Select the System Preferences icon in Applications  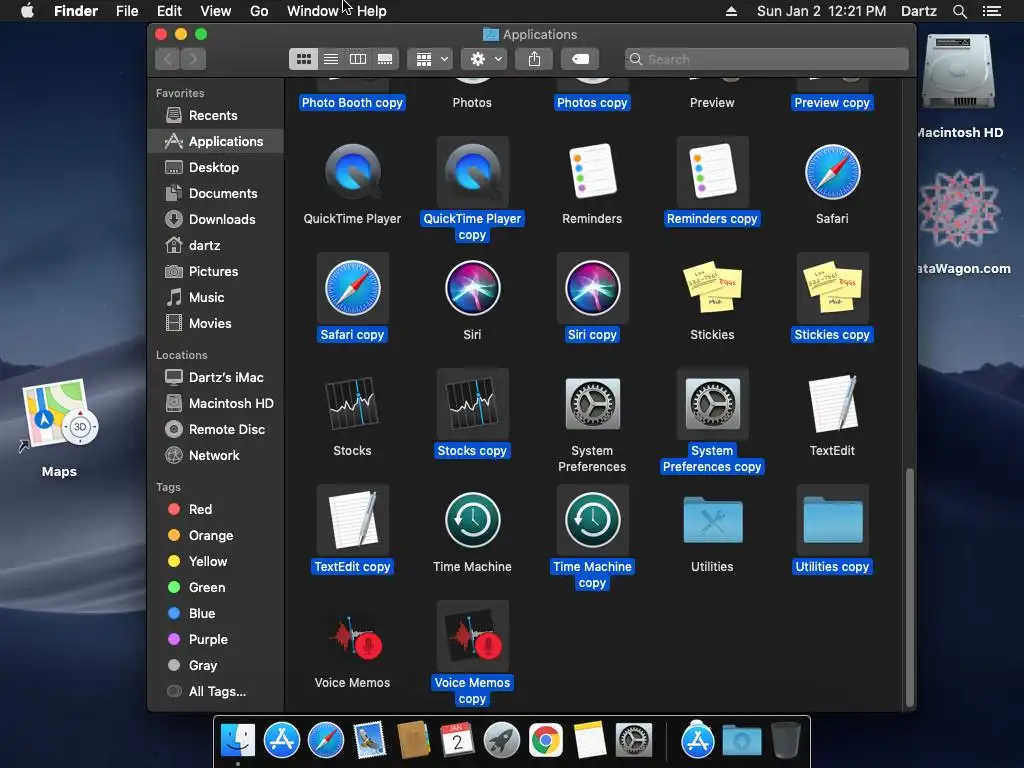(592, 404)
